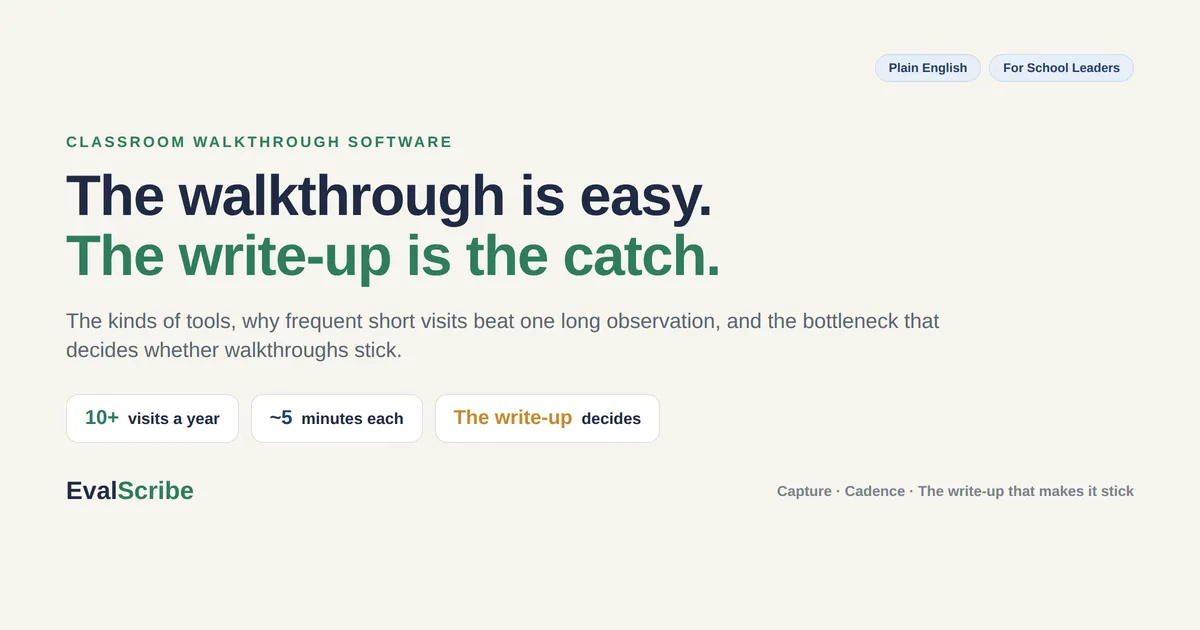Click green headline 'The write-up is the catch.'

[x=393, y=256]
